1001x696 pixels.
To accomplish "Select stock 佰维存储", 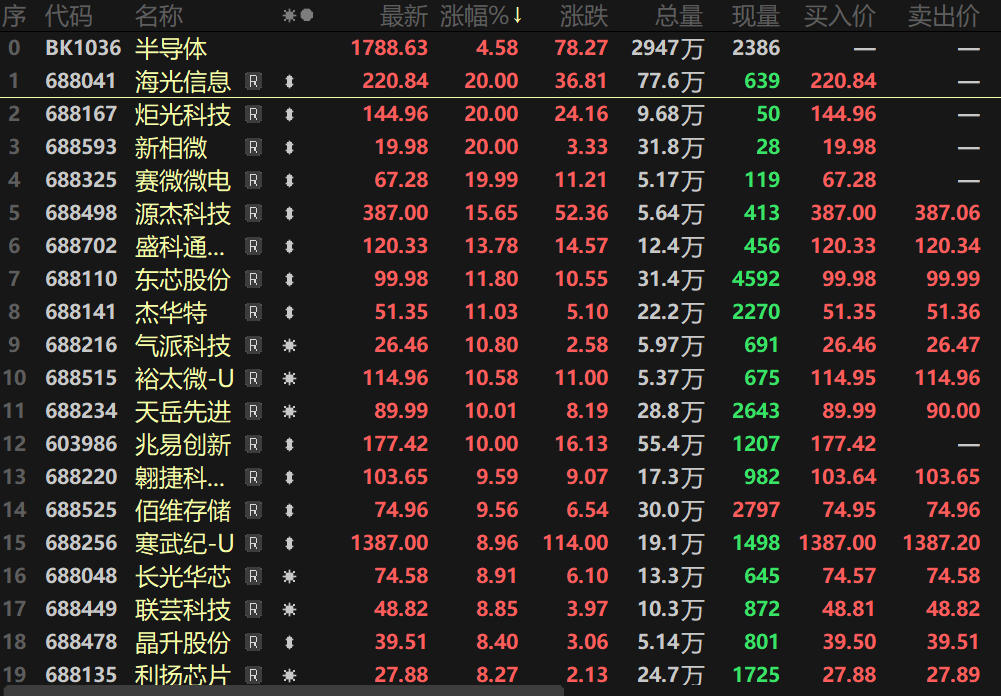I will [183, 510].
